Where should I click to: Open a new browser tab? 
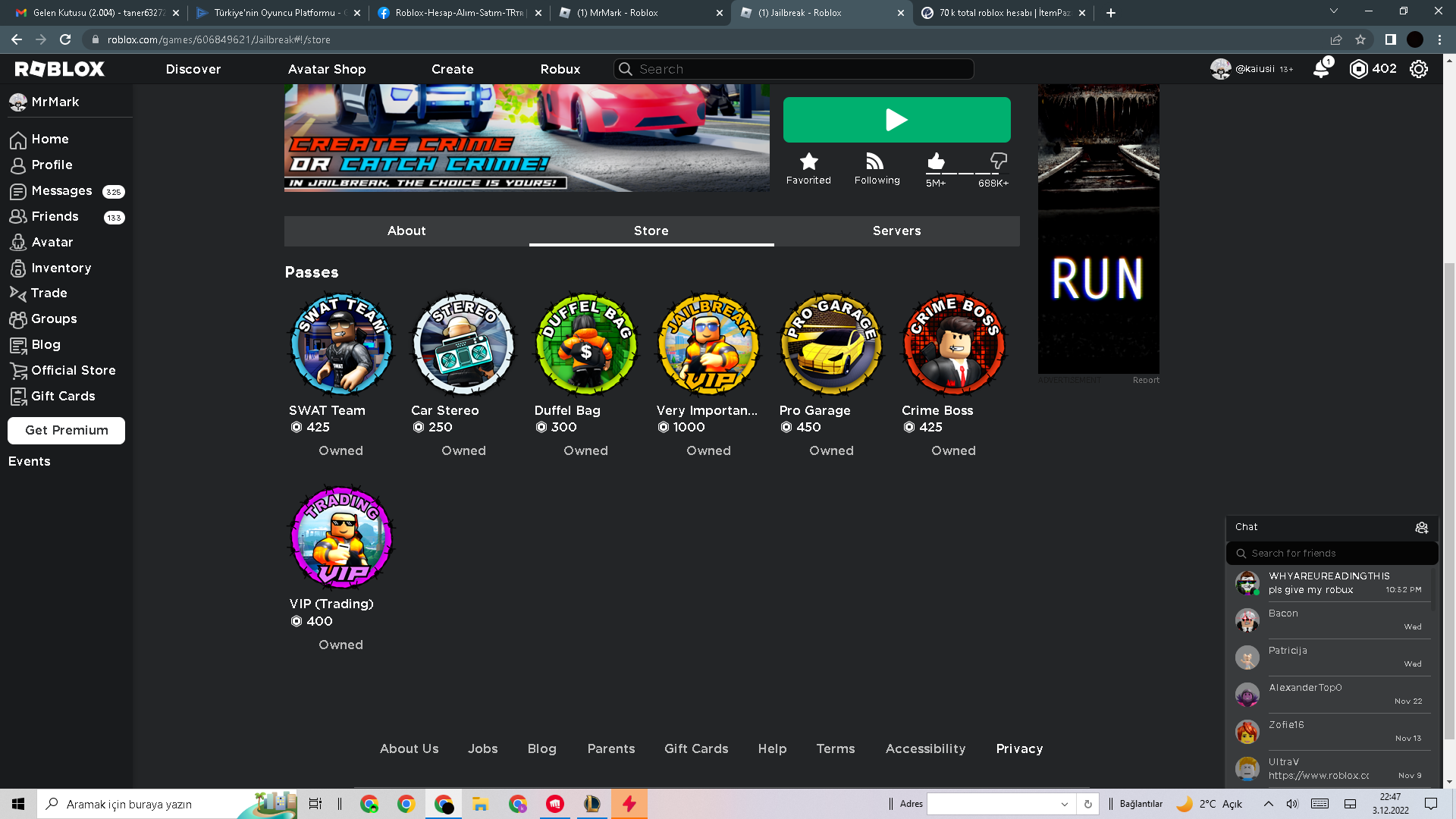(1111, 13)
